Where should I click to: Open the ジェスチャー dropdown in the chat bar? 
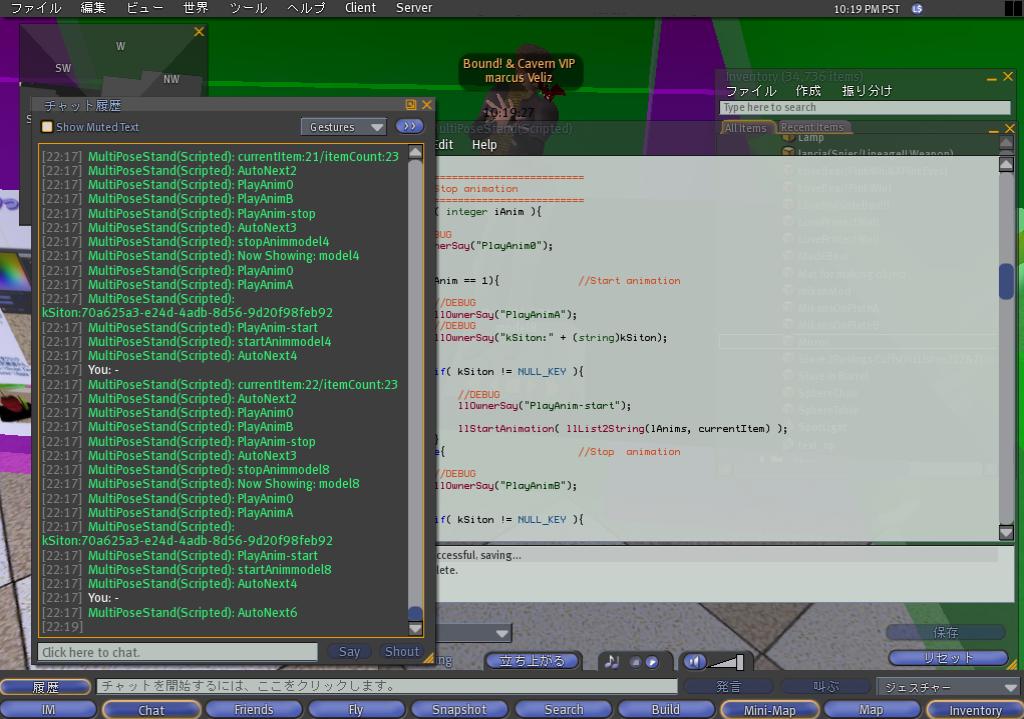[948, 687]
